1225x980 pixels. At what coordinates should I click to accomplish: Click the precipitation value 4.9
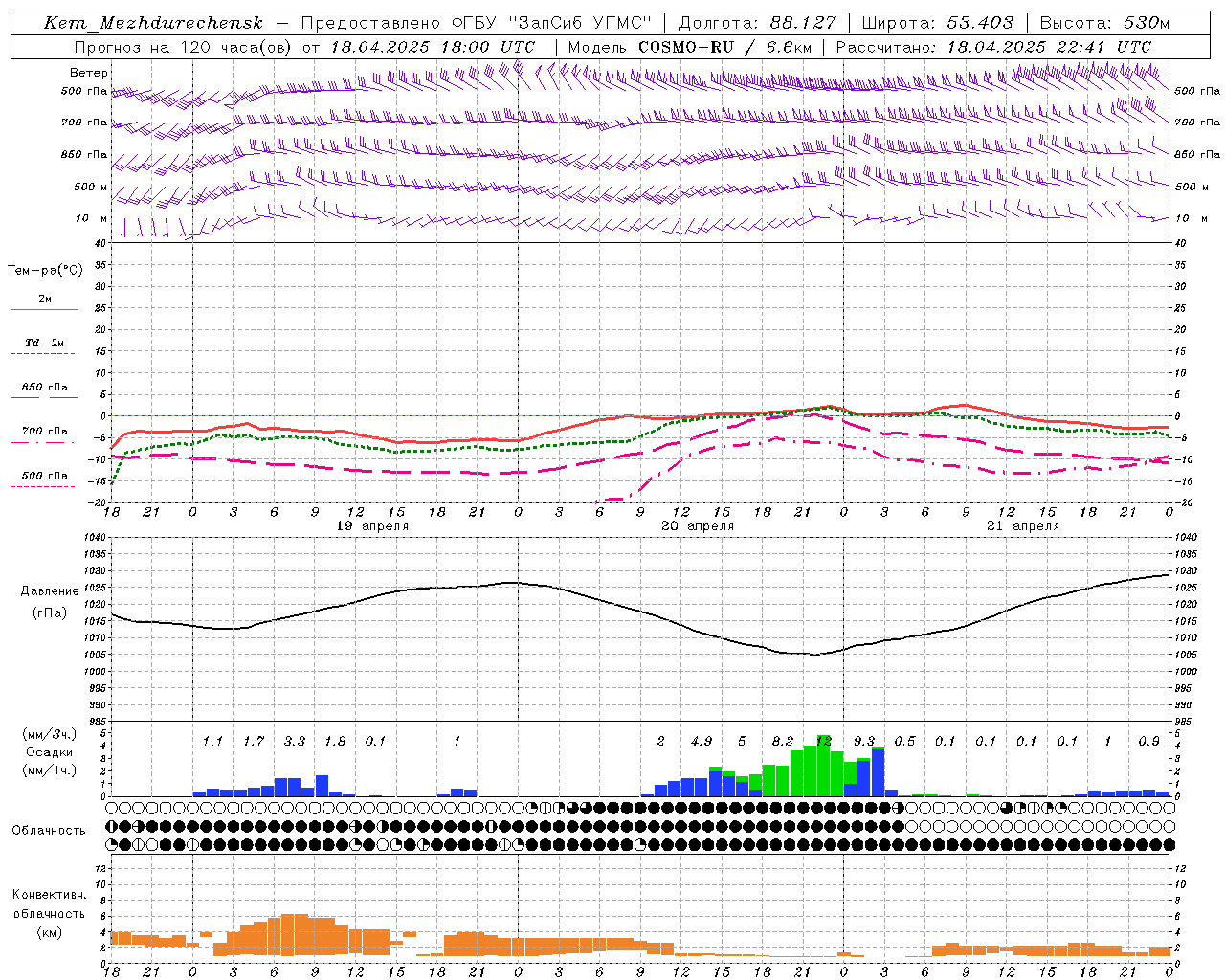[702, 742]
